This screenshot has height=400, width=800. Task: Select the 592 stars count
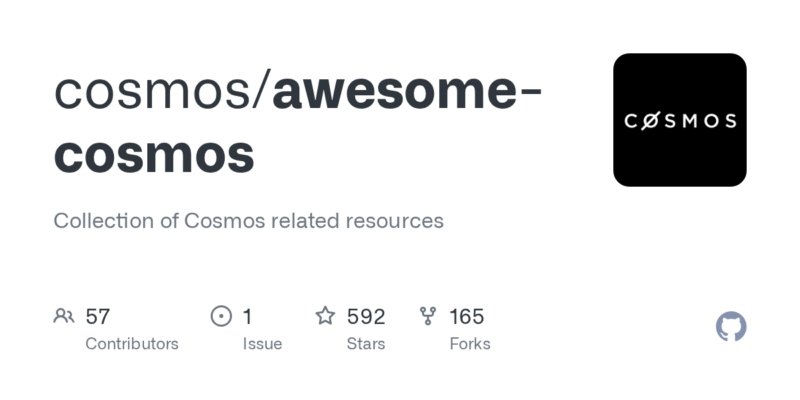coord(366,316)
